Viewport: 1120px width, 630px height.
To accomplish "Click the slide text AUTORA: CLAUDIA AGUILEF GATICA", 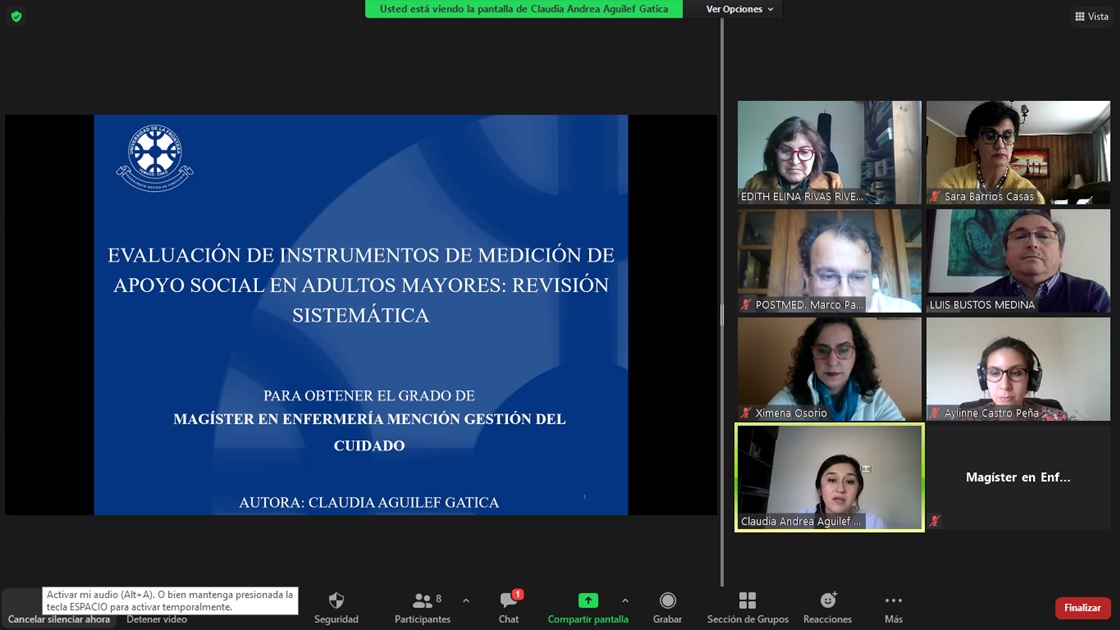I will [x=369, y=503].
